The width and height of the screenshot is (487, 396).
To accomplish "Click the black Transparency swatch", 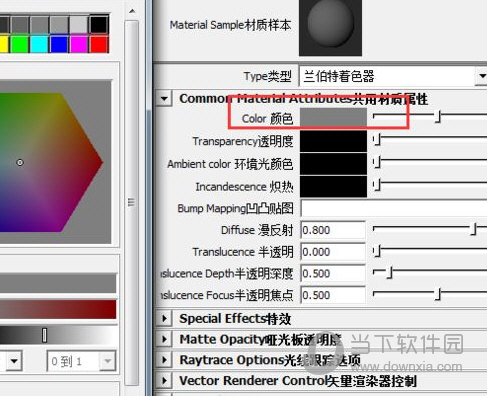I will 333,141.
